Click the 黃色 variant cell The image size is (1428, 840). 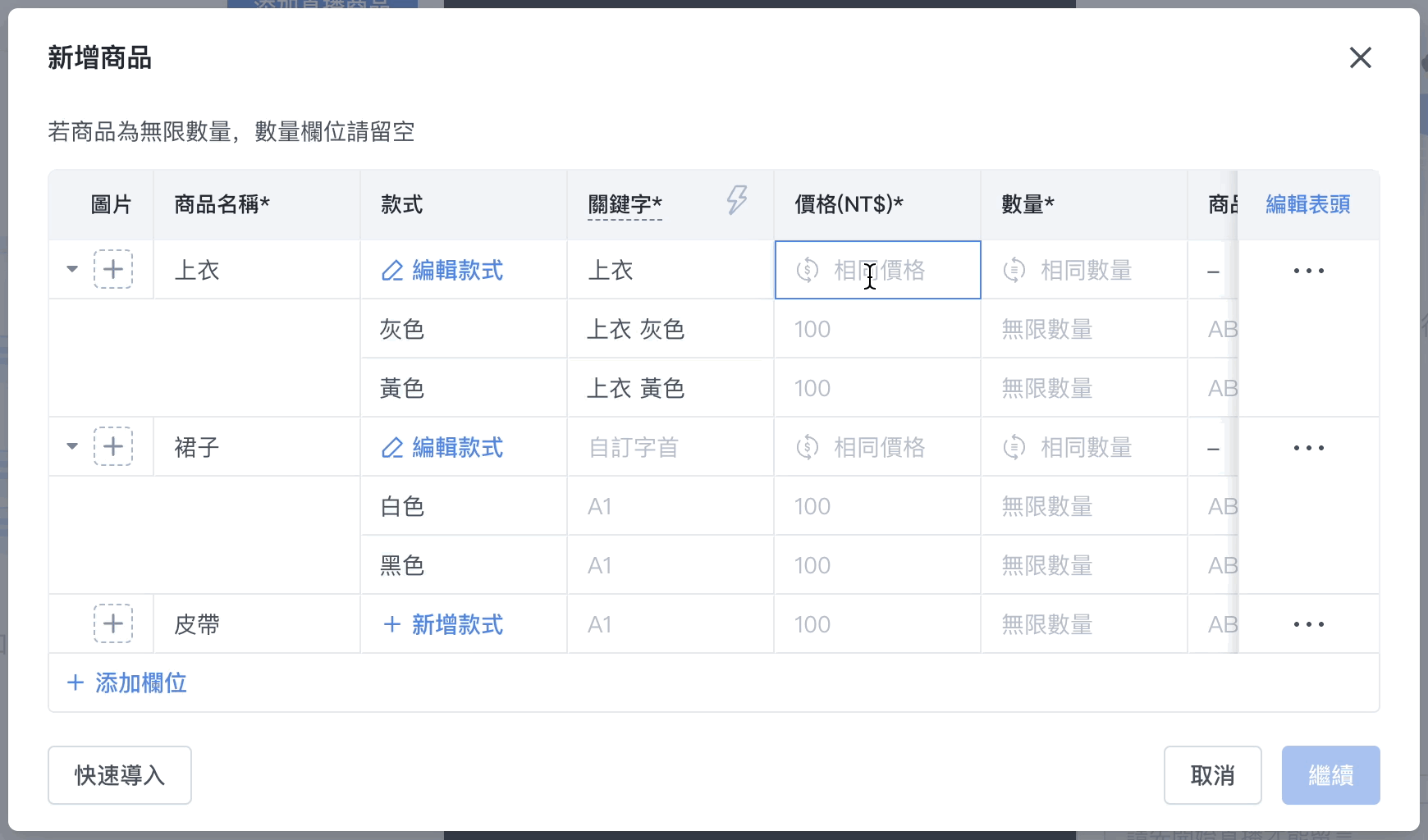[464, 388]
